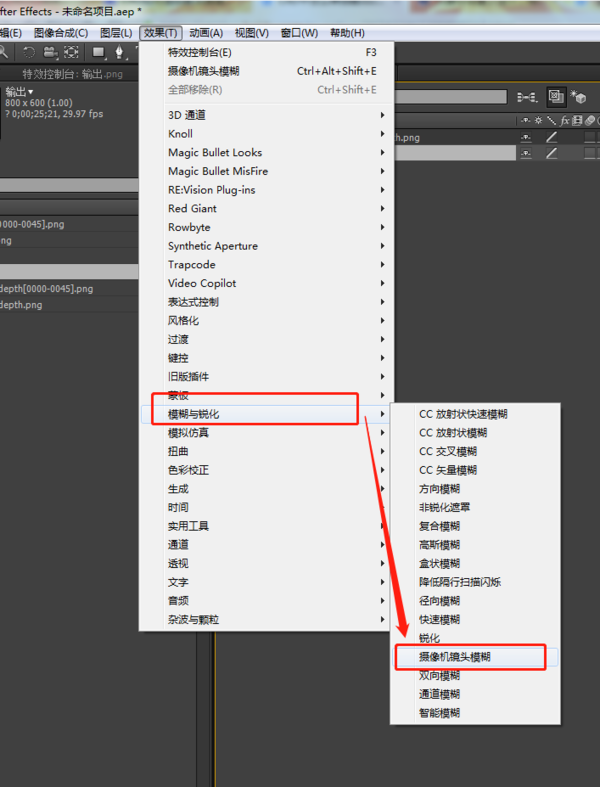Open the 窗口(W) menu
Screen dimensions: 600x787
tap(299, 33)
